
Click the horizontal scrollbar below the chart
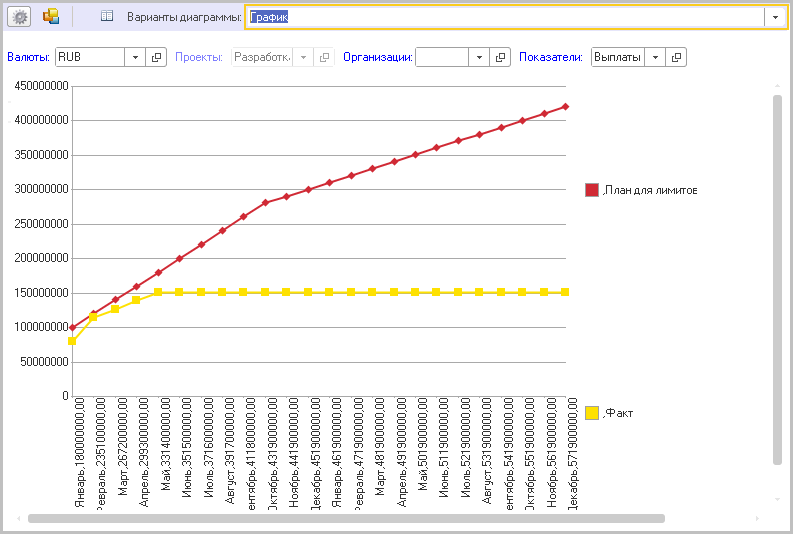point(346,518)
